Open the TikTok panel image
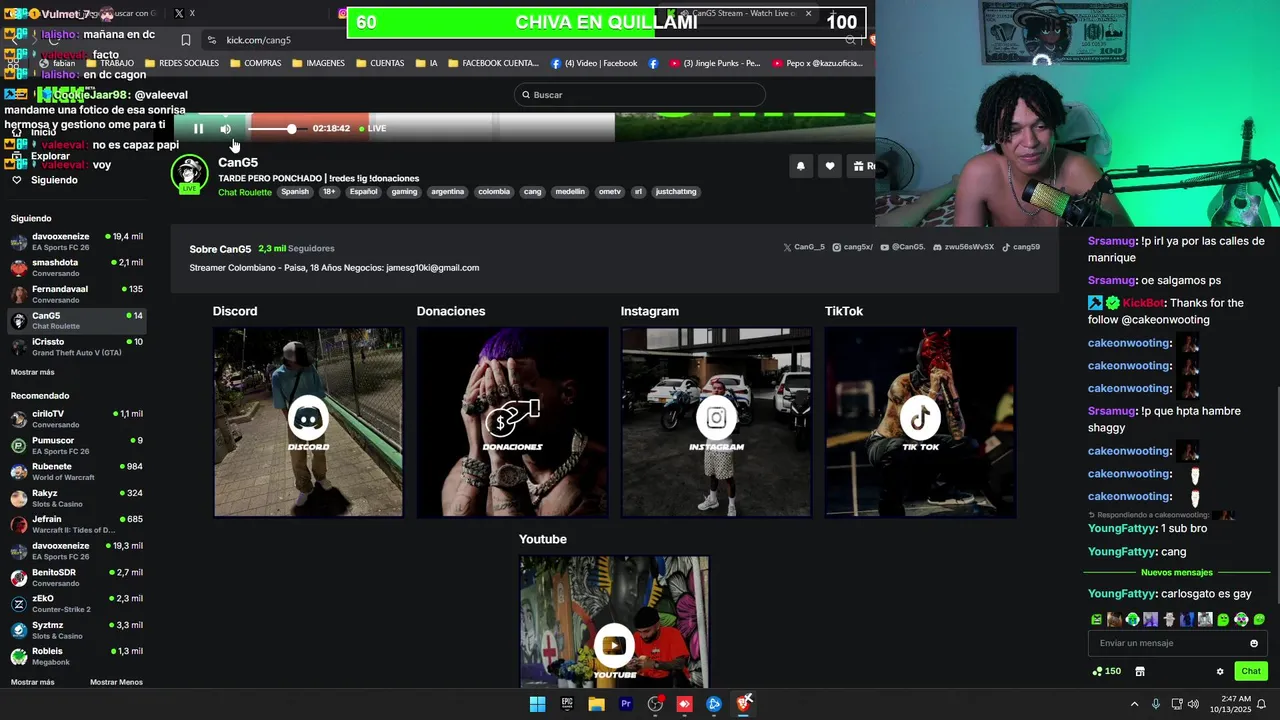Image resolution: width=1280 pixels, height=720 pixels. (x=920, y=422)
